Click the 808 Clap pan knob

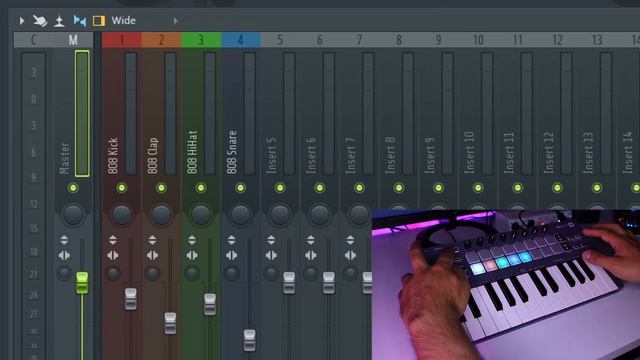pyautogui.click(x=161, y=214)
